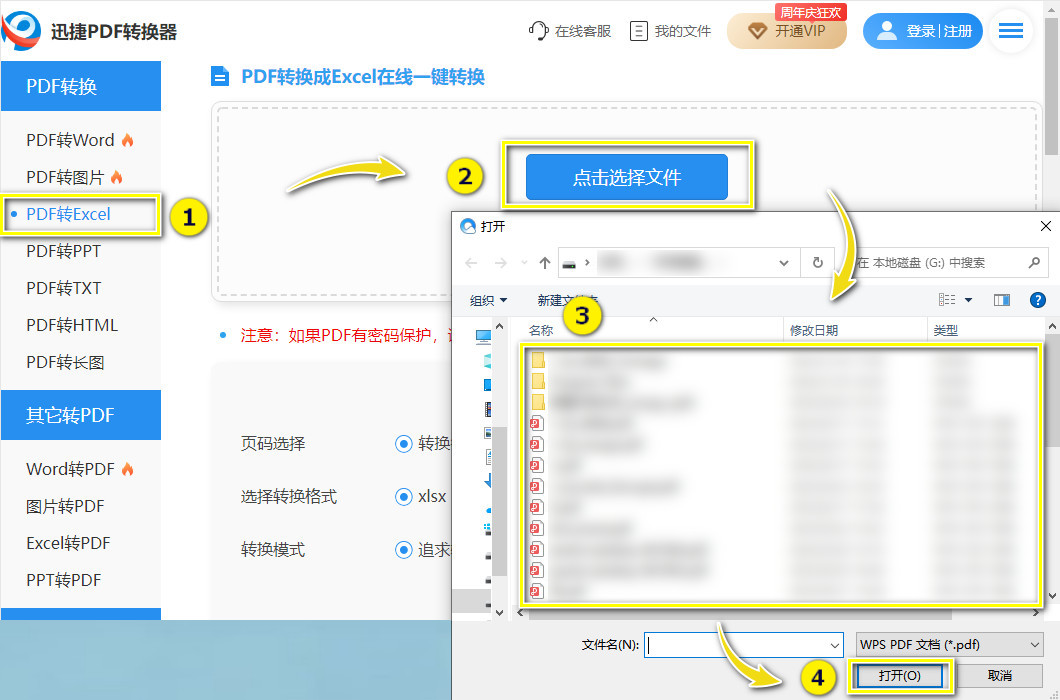The image size is (1060, 700).
Task: Click the 文件名 text input field
Action: click(x=736, y=645)
